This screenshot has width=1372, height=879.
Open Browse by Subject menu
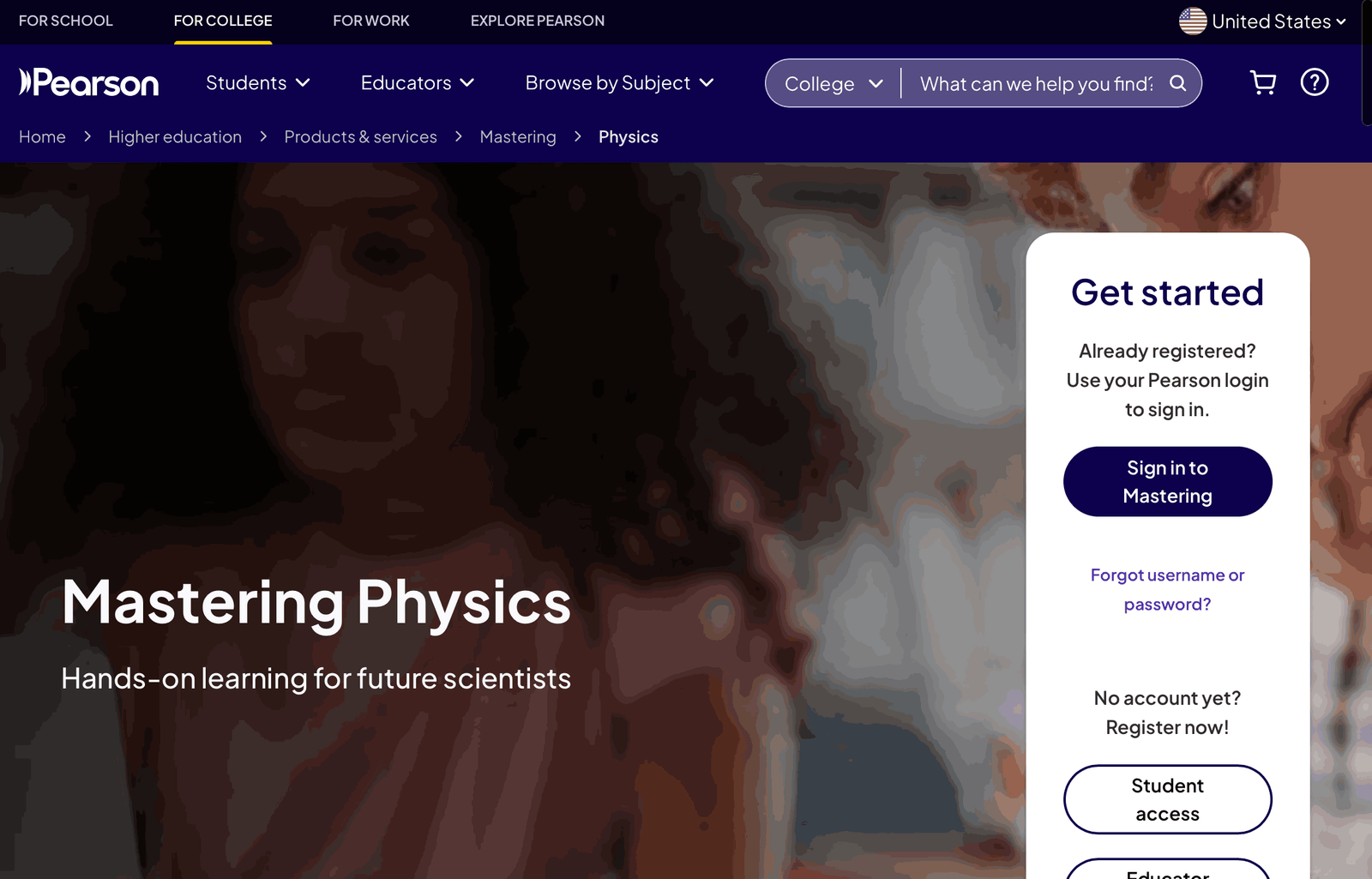click(619, 83)
